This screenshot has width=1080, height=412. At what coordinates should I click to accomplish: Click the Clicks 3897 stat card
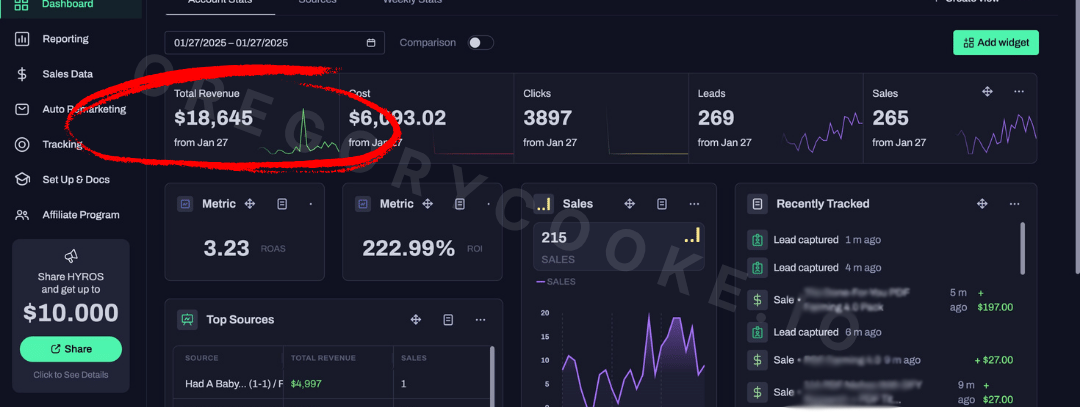pyautogui.click(x=601, y=119)
